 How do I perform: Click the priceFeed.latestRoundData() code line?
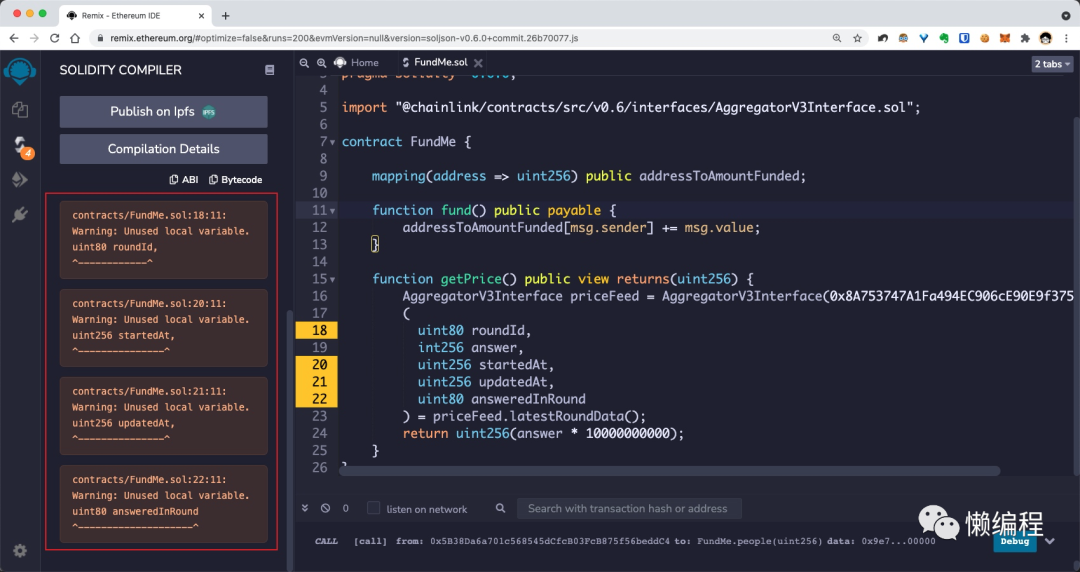pyautogui.click(x=524, y=416)
